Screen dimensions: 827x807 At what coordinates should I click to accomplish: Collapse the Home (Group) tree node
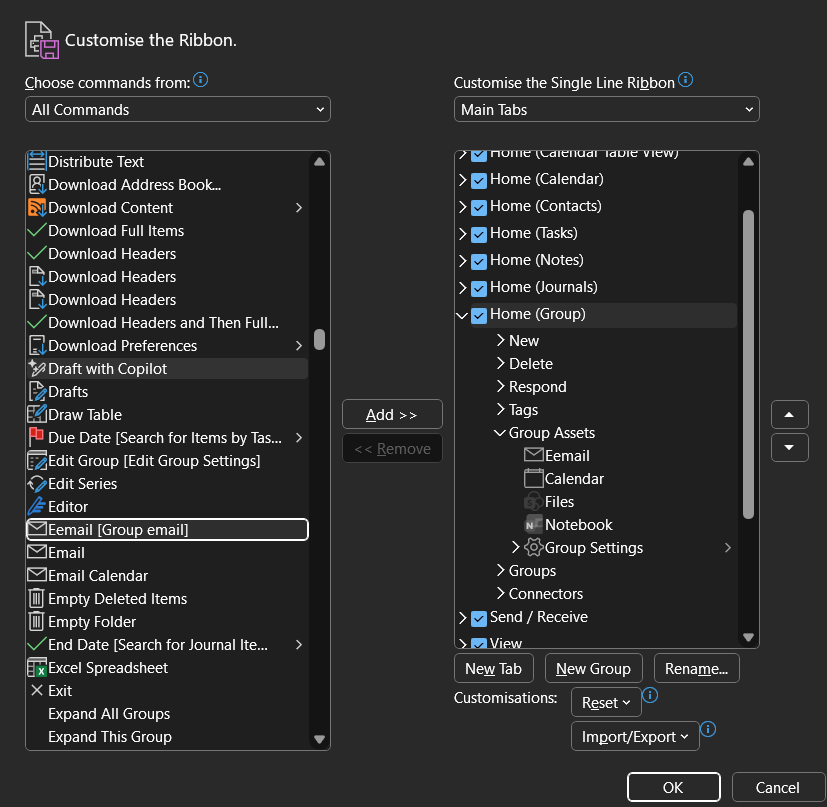(x=462, y=315)
